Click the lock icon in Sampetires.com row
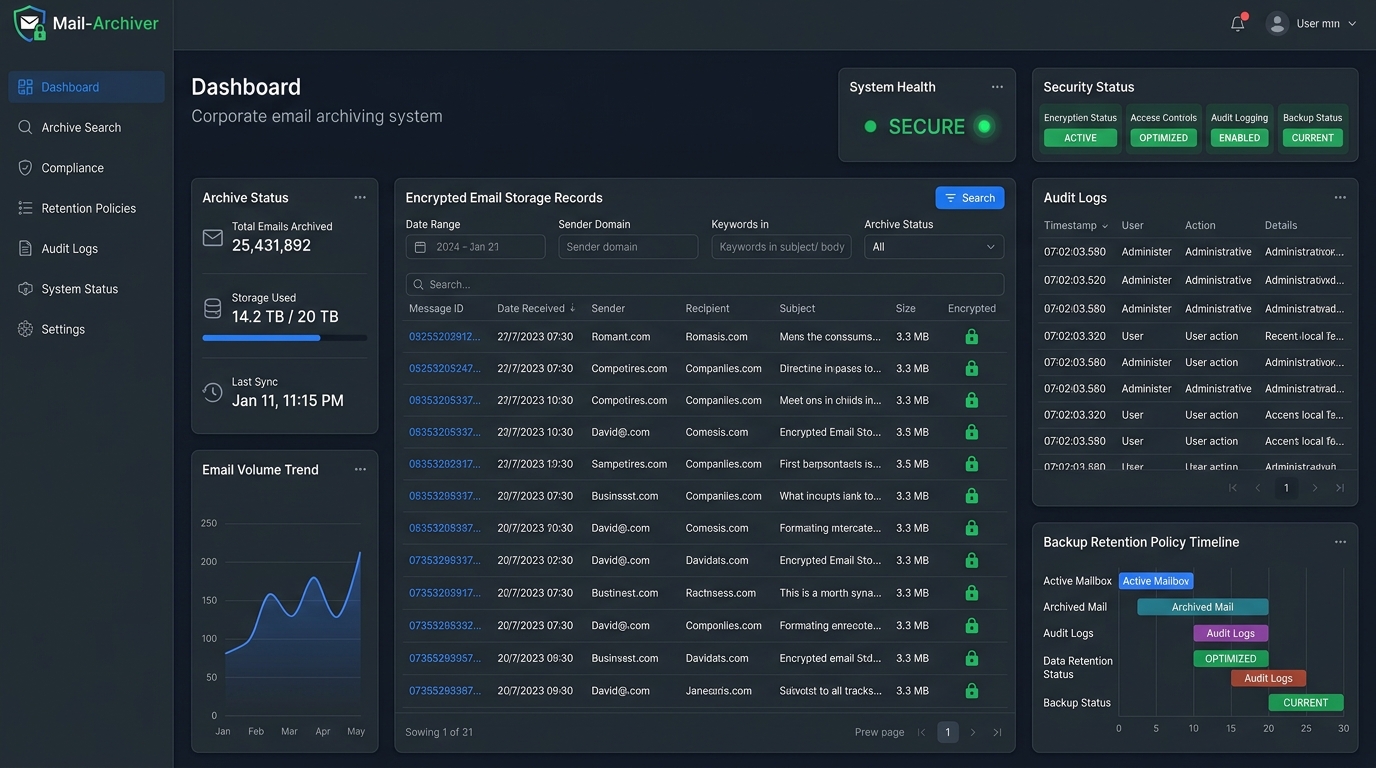Image resolution: width=1376 pixels, height=768 pixels. [971, 464]
